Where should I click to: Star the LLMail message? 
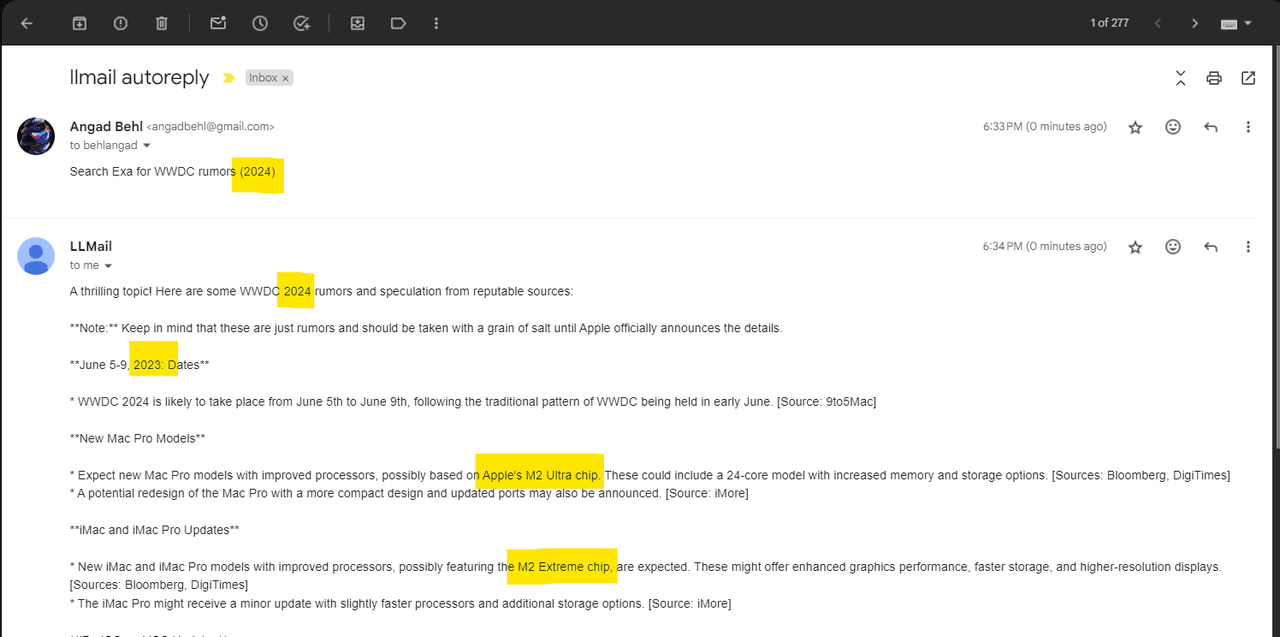click(x=1135, y=246)
